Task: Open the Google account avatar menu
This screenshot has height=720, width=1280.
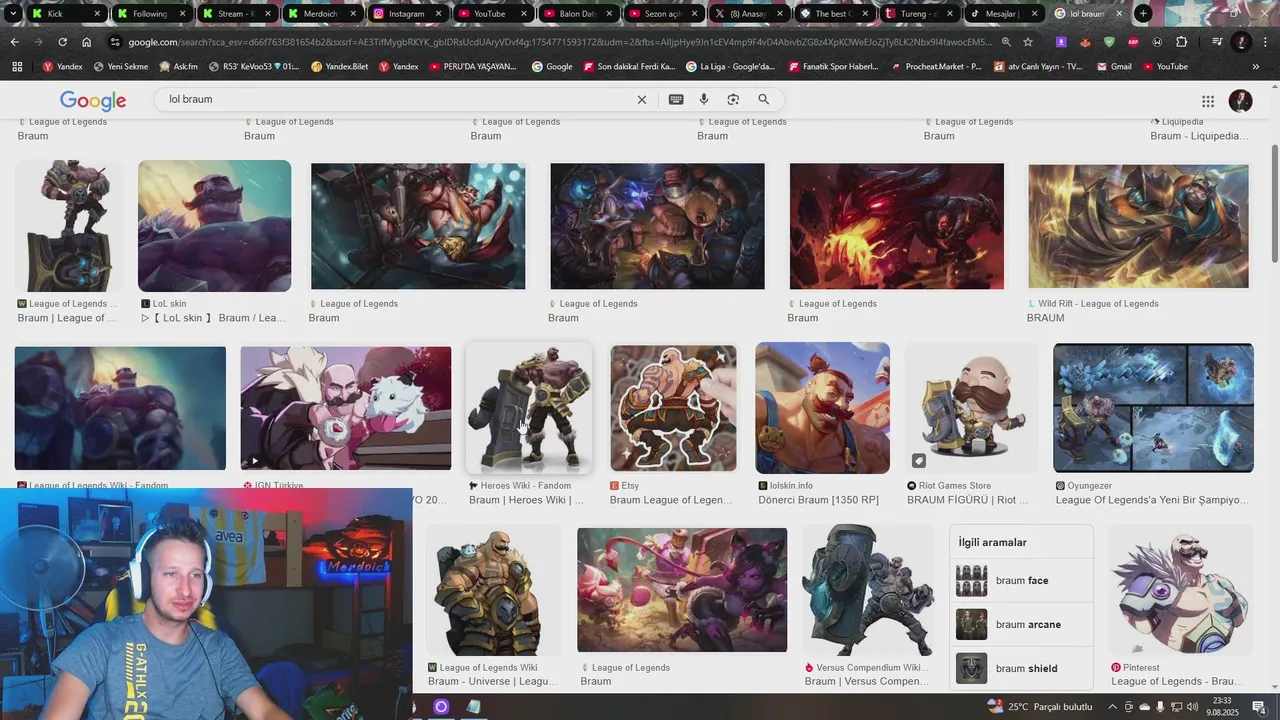Action: point(1241,101)
